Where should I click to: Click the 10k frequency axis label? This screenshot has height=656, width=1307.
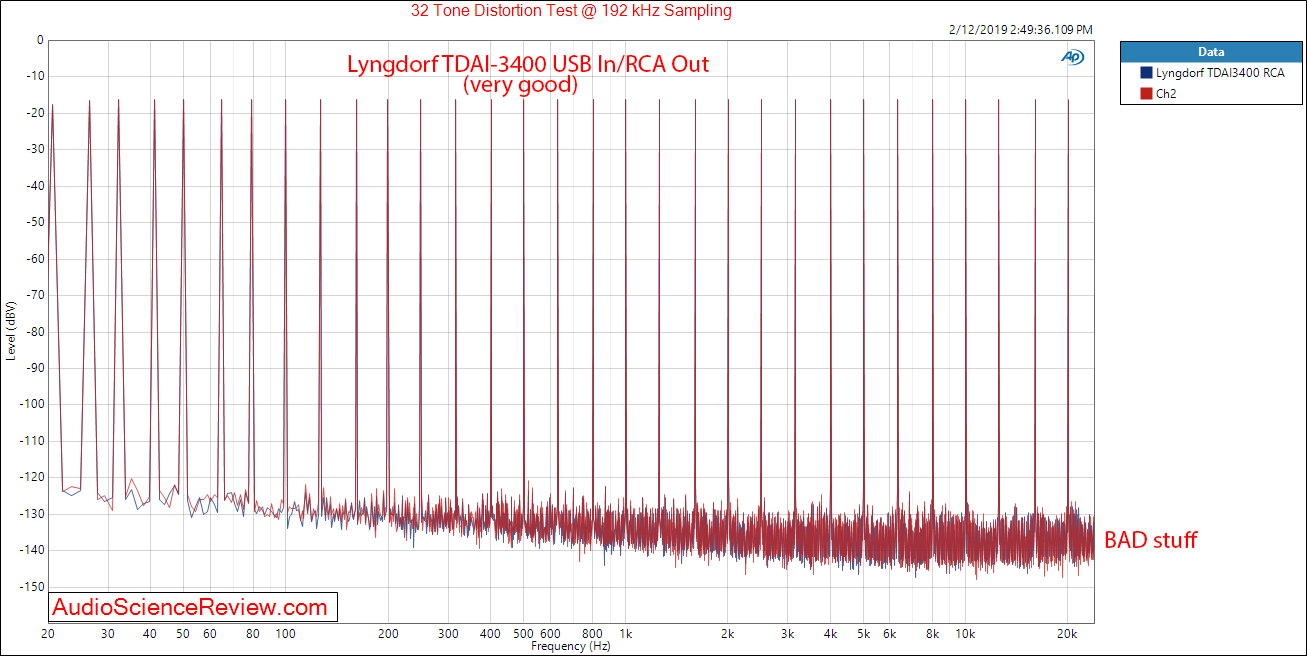pos(966,634)
